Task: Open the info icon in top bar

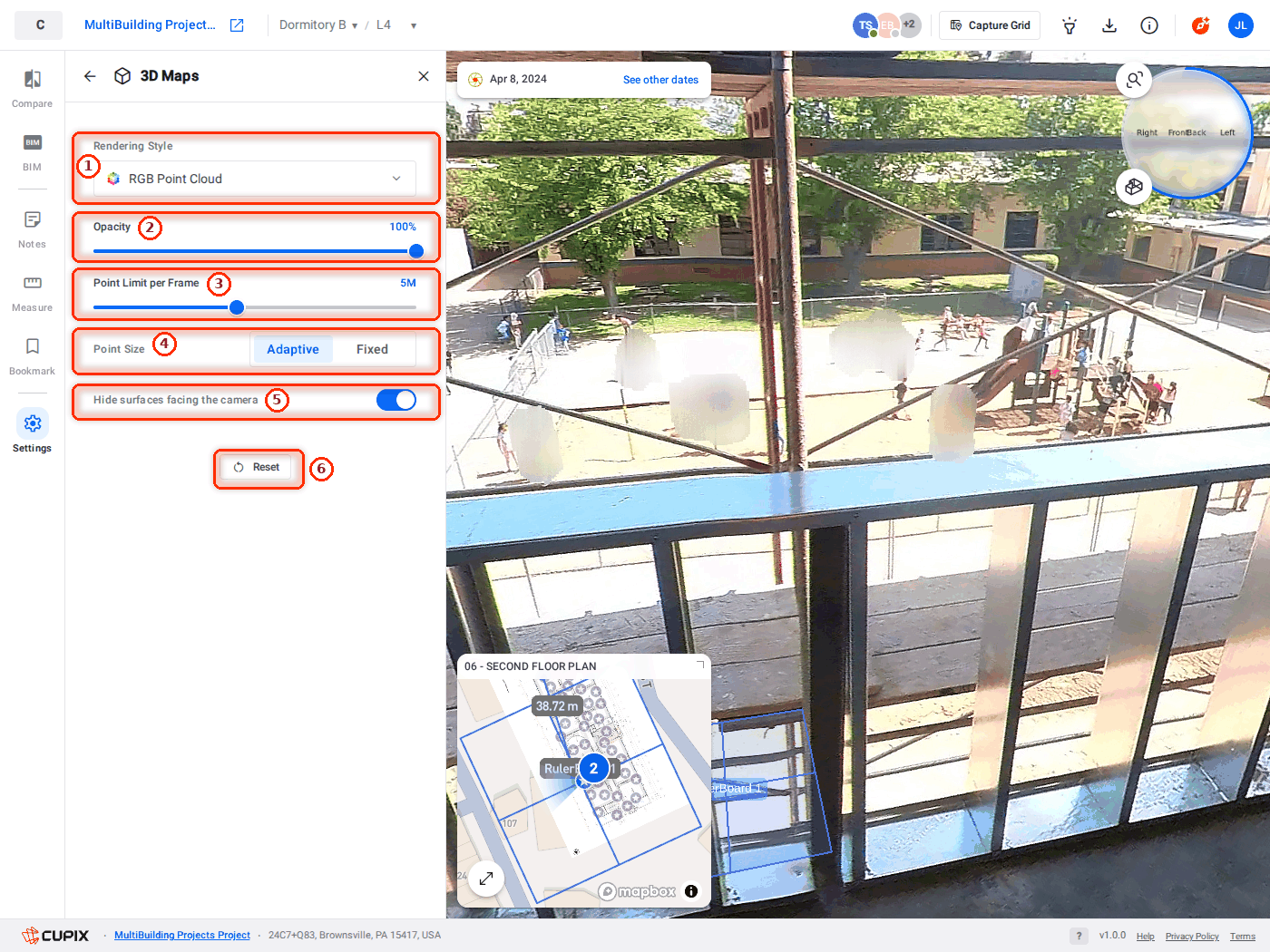Action: [1149, 25]
